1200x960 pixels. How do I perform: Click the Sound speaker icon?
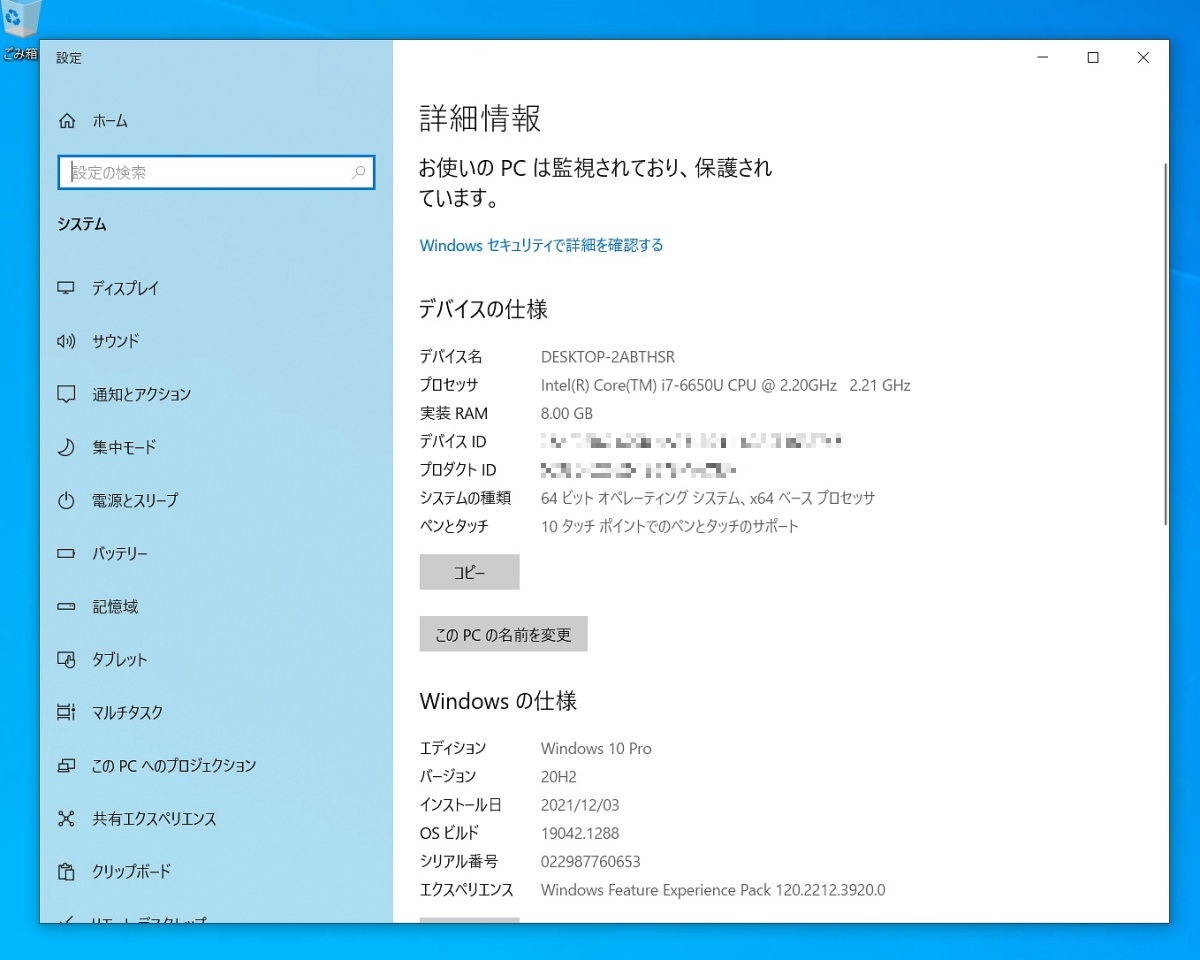67,341
